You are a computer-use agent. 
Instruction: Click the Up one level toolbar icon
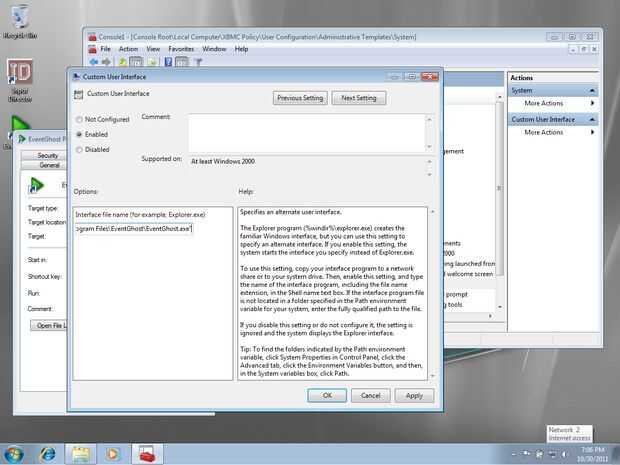pos(123,62)
